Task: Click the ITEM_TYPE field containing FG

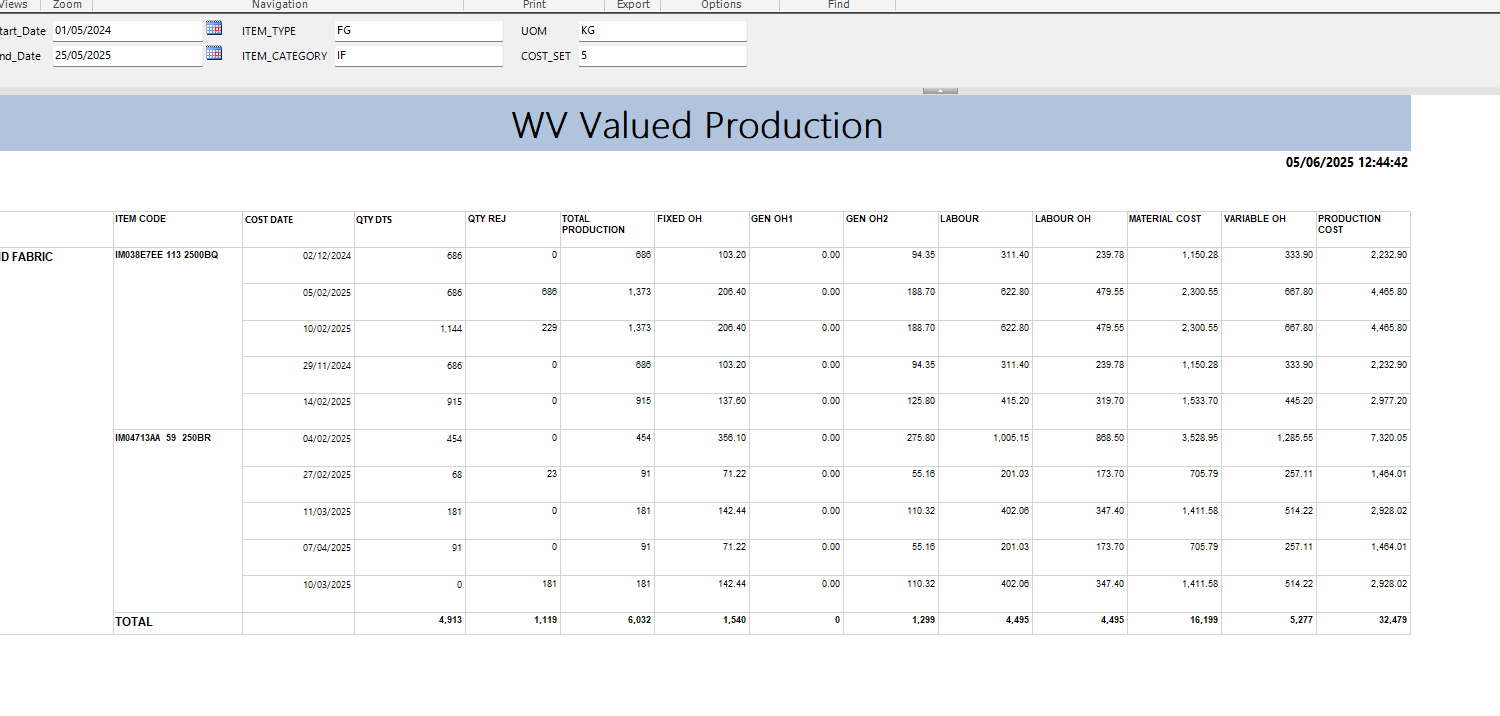Action: (x=418, y=31)
